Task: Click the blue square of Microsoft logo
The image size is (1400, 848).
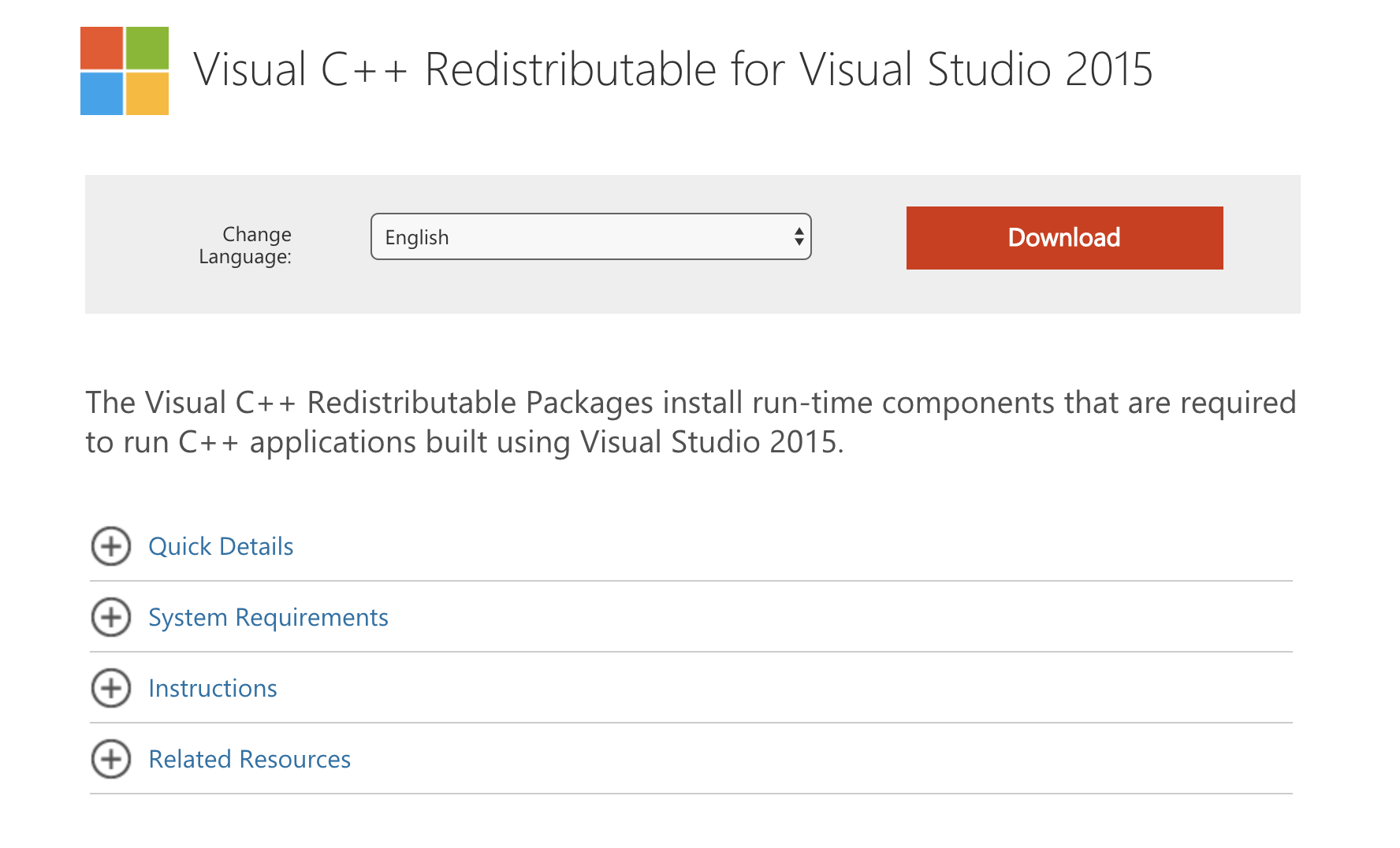Action: 102,94
